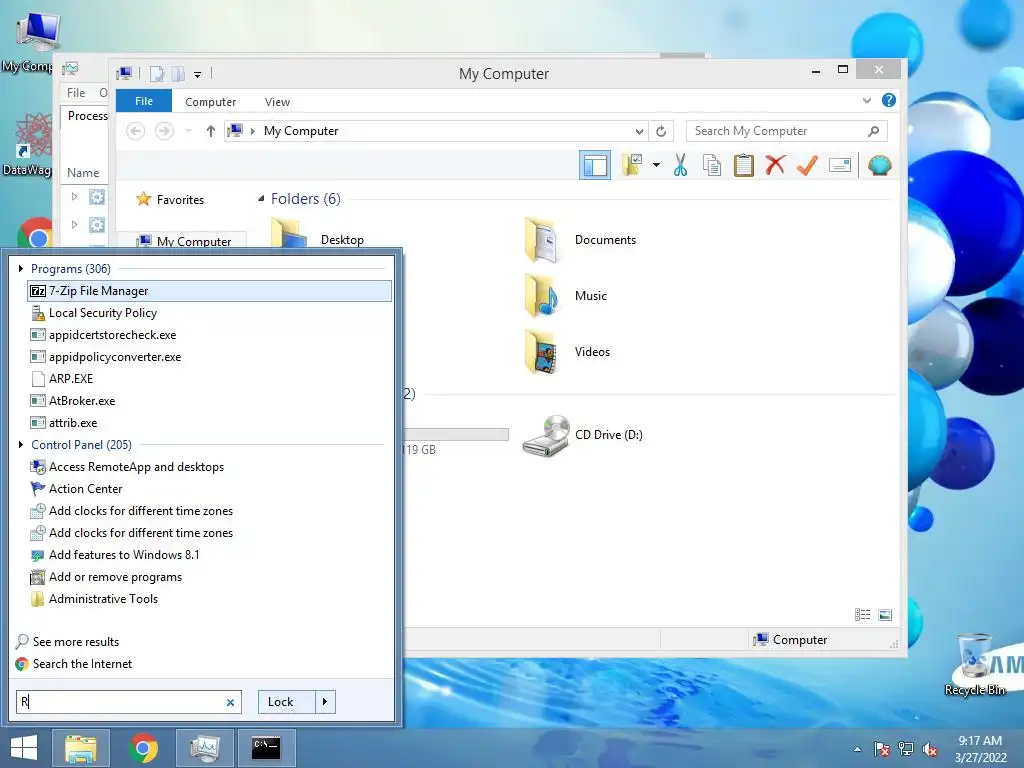The width and height of the screenshot is (1024, 768).
Task: Click the blue Help question mark icon
Action: (888, 100)
